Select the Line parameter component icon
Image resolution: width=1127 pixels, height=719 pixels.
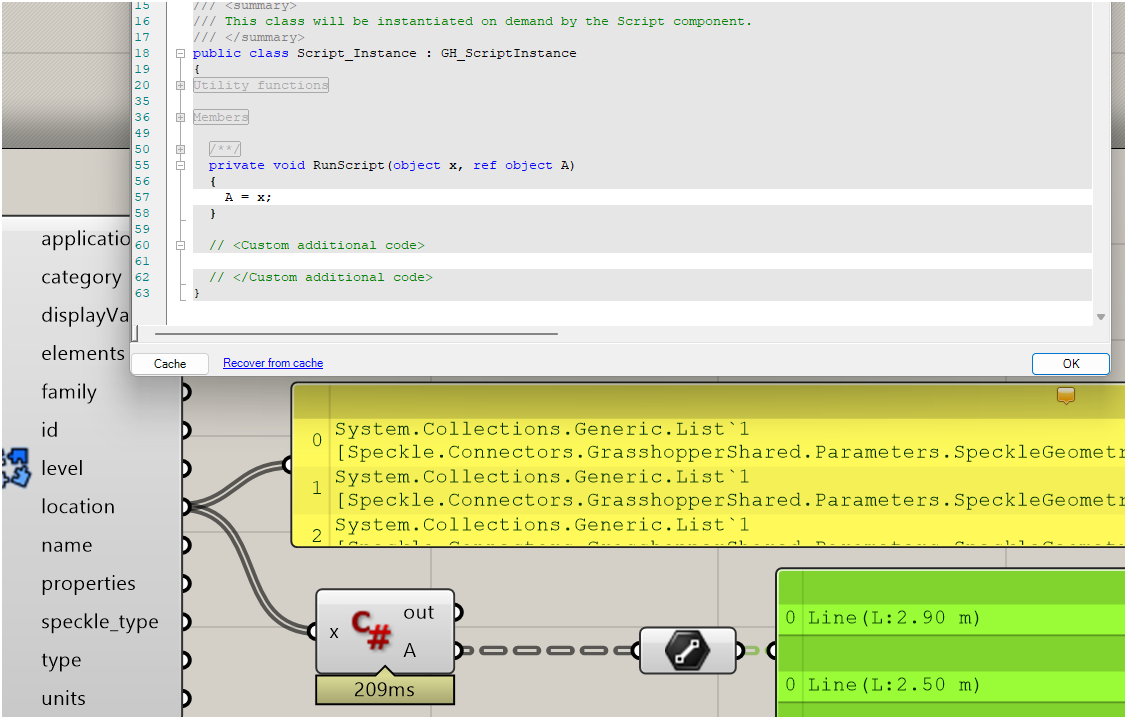pos(687,651)
